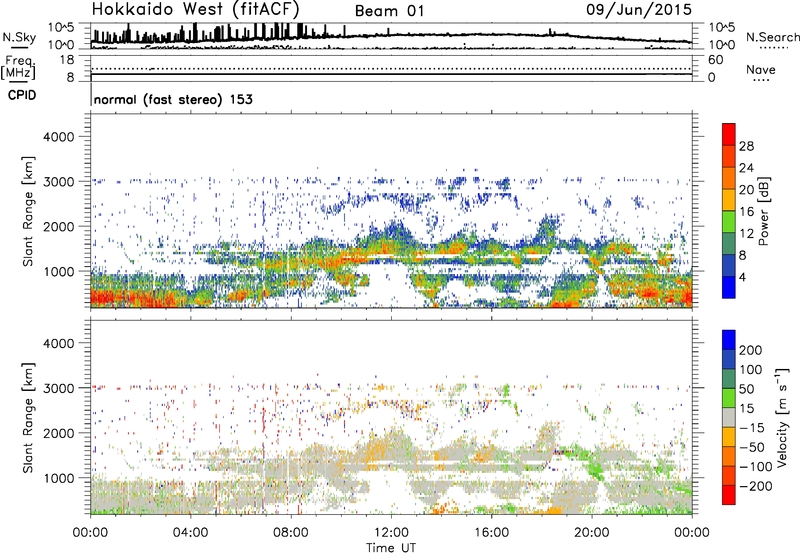The height and width of the screenshot is (554, 800).
Task: Click the "-100" Velocity colorbar label
Action: [756, 467]
